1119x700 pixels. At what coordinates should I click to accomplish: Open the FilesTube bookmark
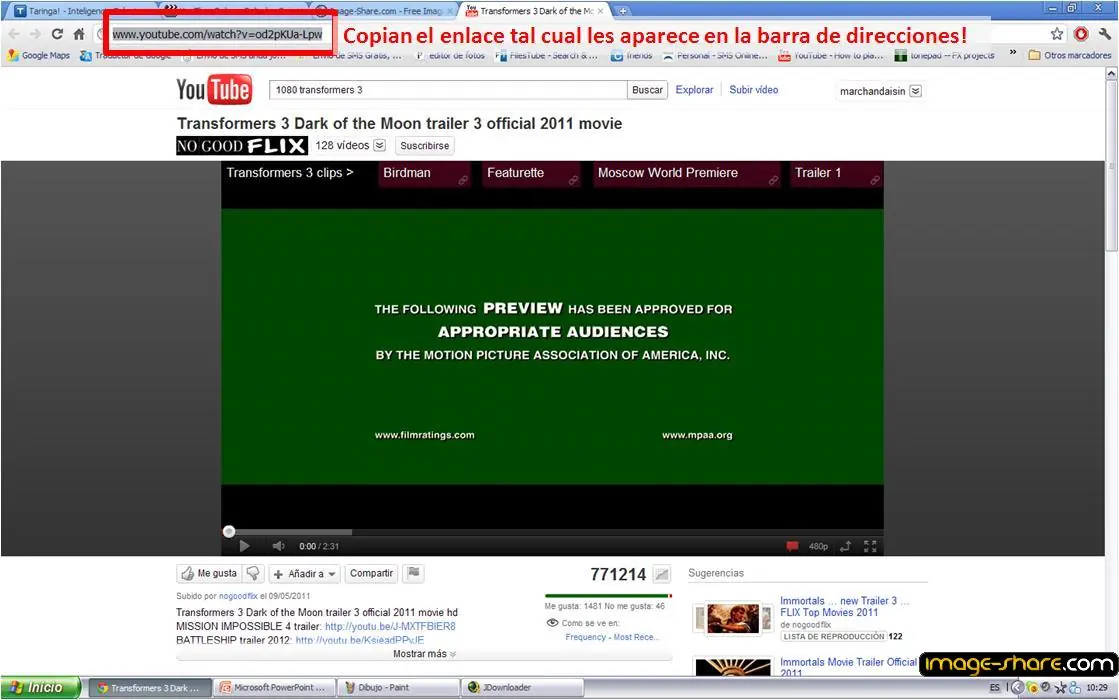click(546, 55)
